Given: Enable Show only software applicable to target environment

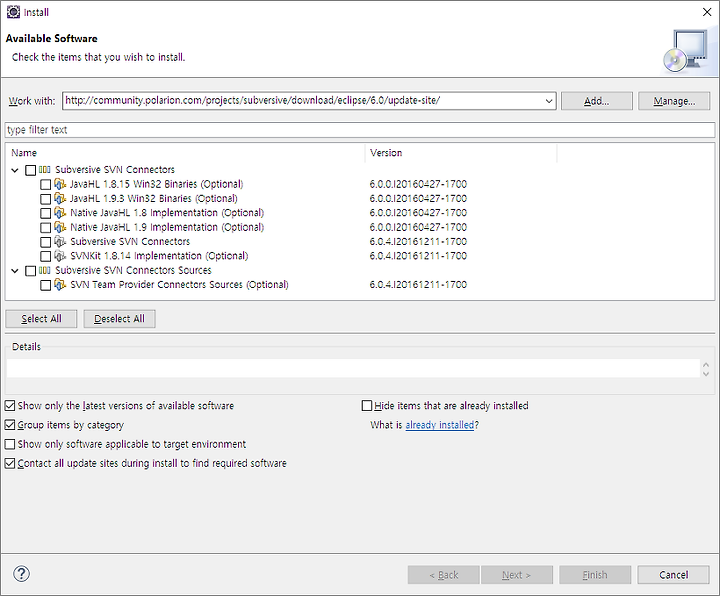Looking at the screenshot, I should pos(10,444).
